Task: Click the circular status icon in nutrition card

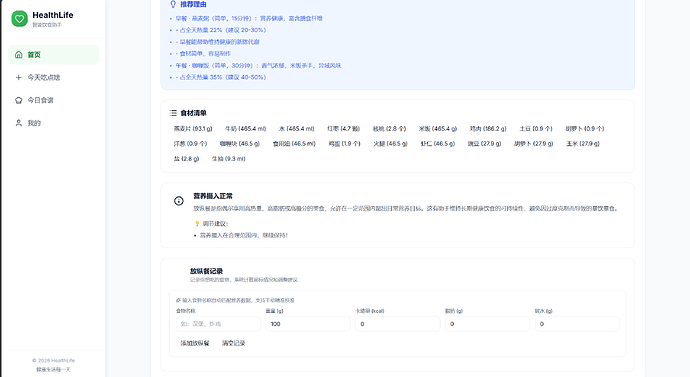Action: tap(179, 201)
